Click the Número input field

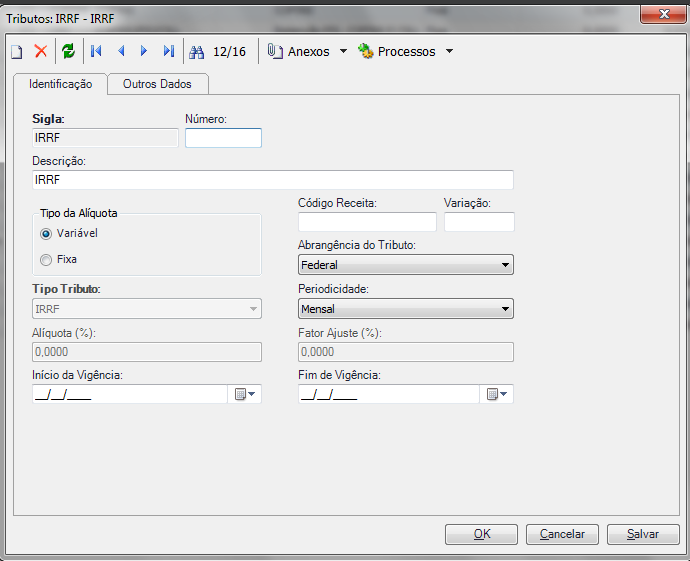(x=224, y=138)
